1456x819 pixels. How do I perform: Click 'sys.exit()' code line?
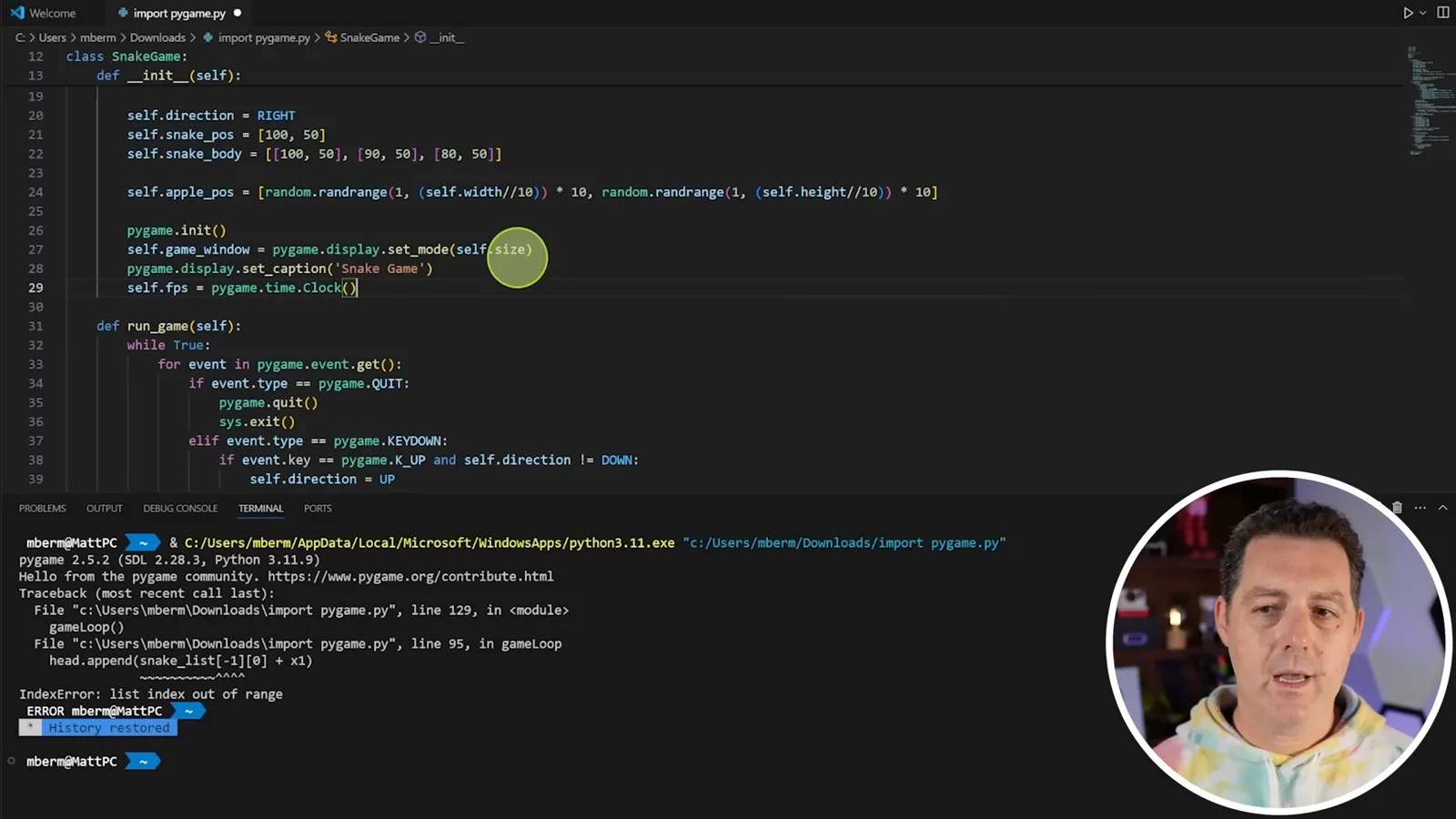257,421
